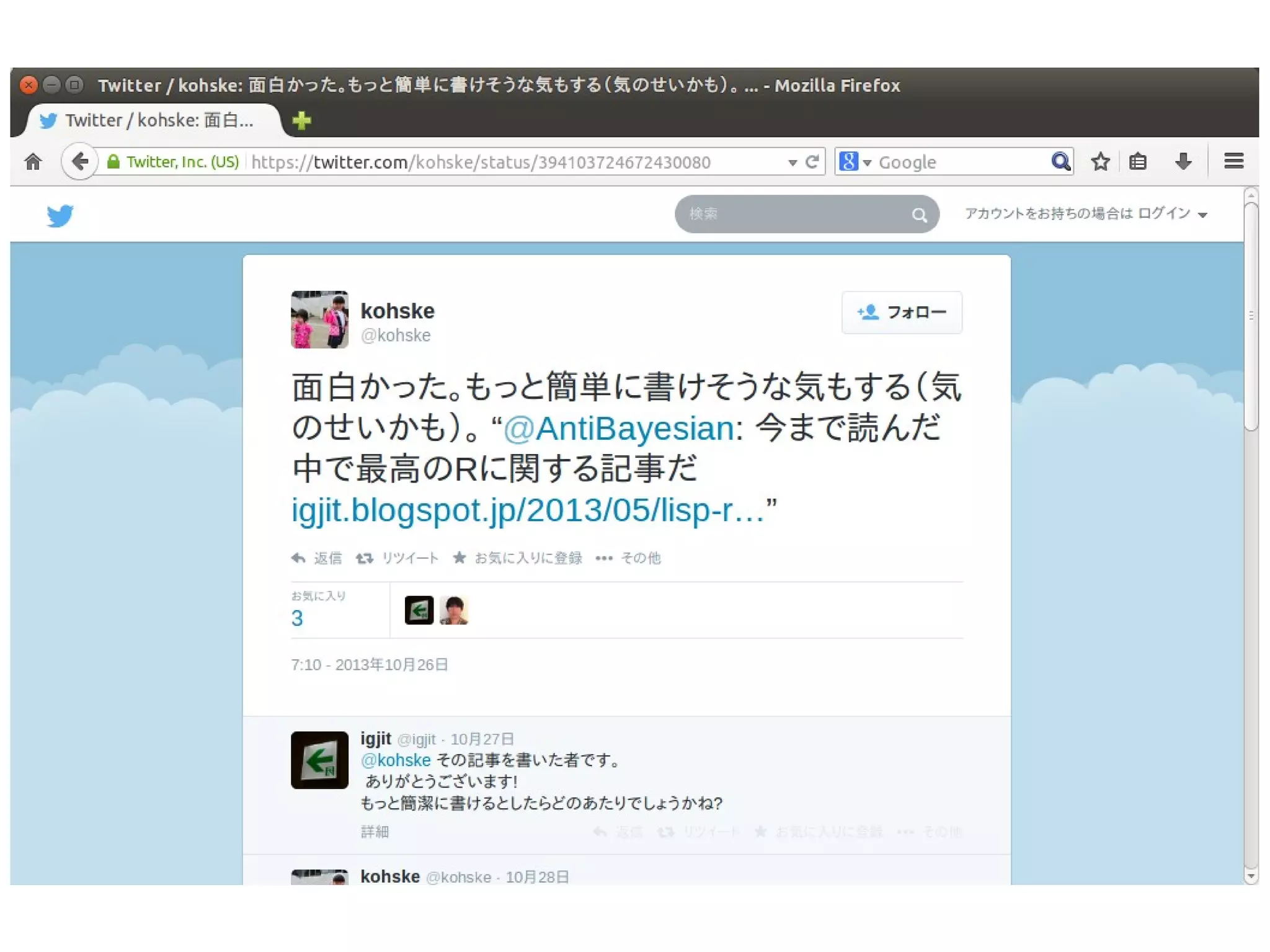This screenshot has height=952, width=1270.
Task: Toggle favorite on kohske's tweet
Action: click(517, 558)
